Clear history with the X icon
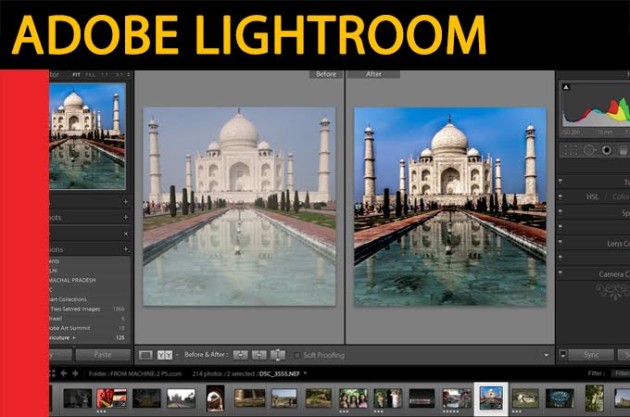Screen dimensions: 630x417 126,233
